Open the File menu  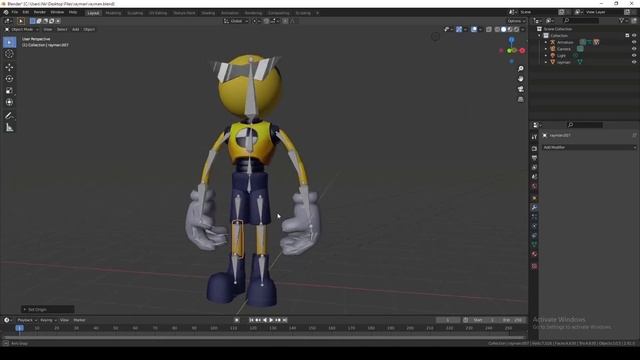[15, 12]
